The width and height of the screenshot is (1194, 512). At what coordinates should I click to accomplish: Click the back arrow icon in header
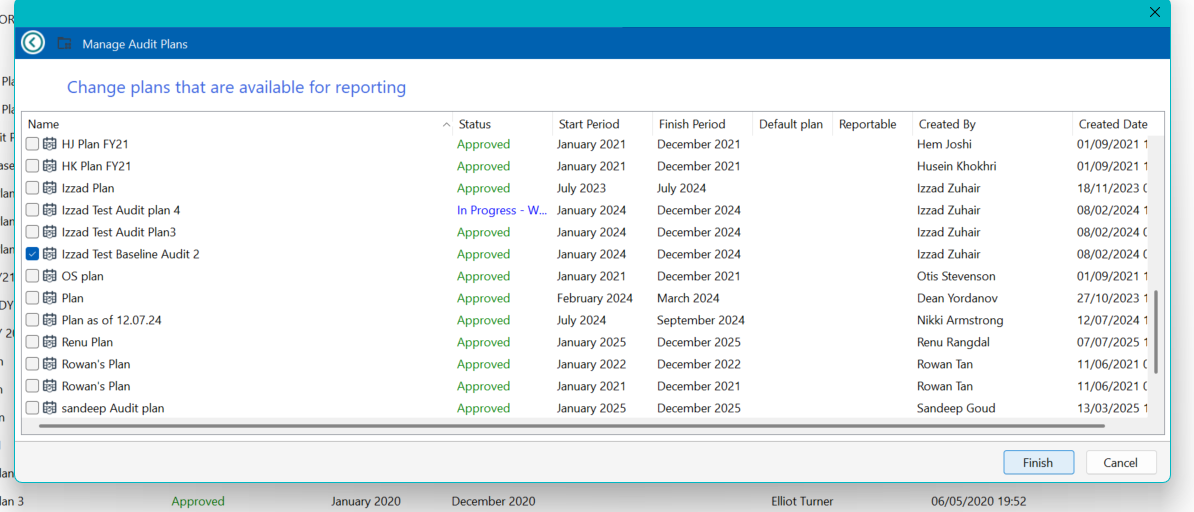[x=33, y=43]
